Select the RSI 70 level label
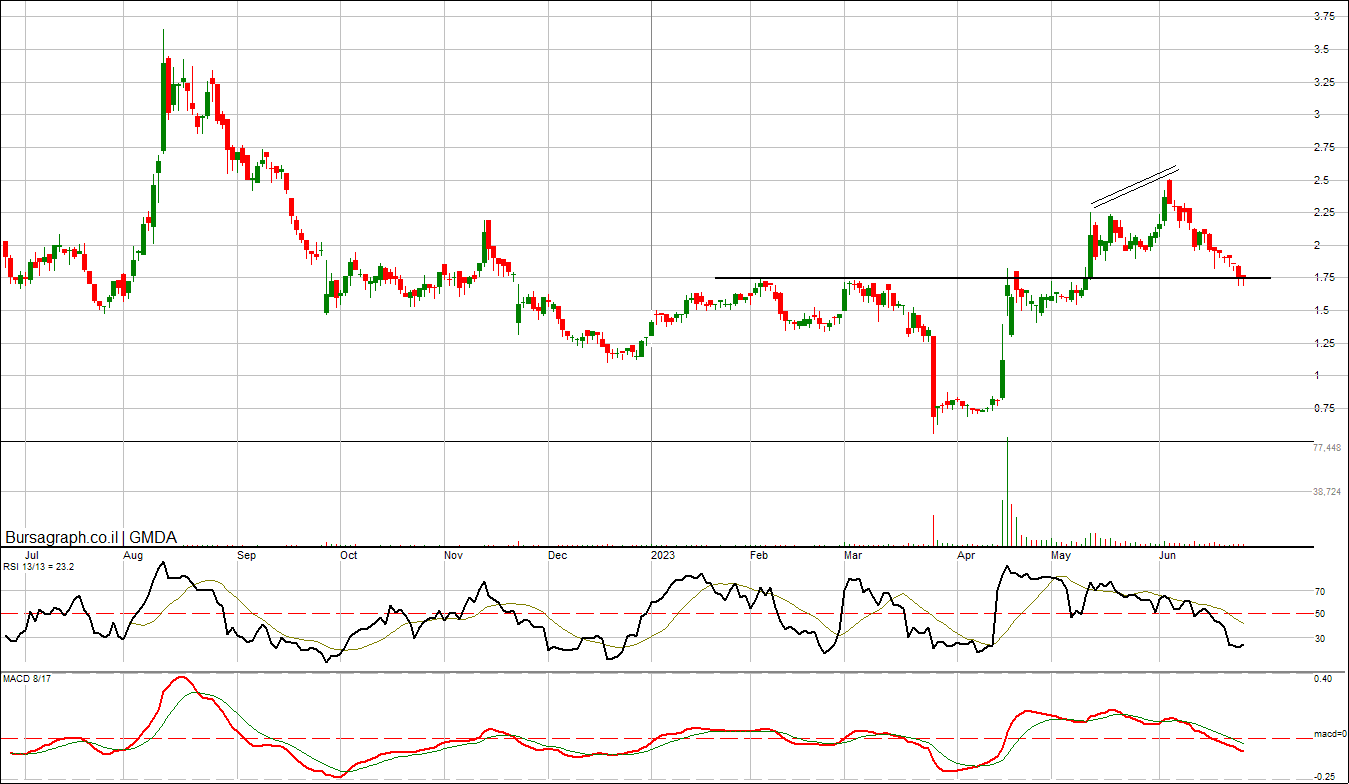The image size is (1349, 784). [x=1320, y=591]
